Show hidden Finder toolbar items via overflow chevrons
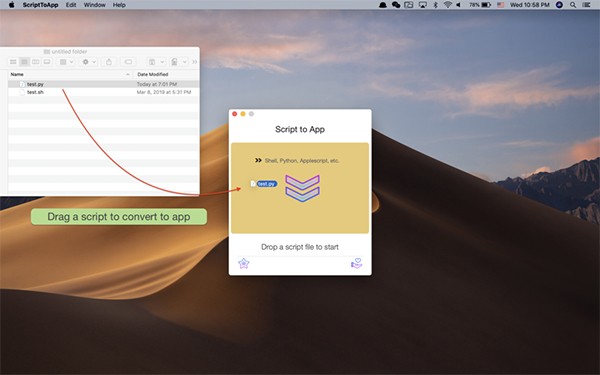The image size is (600, 375). 194,62
